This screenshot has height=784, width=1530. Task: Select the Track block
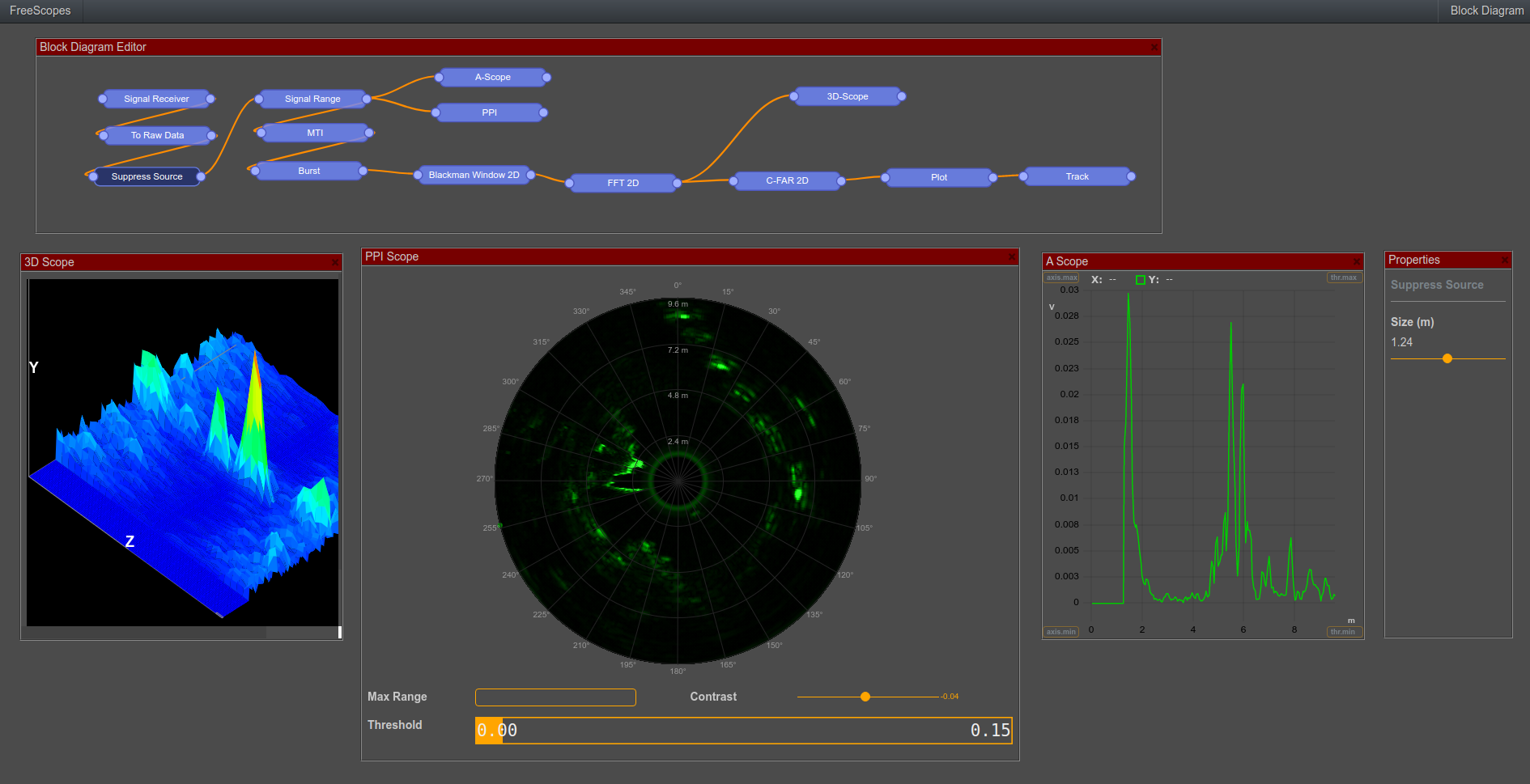1077,176
